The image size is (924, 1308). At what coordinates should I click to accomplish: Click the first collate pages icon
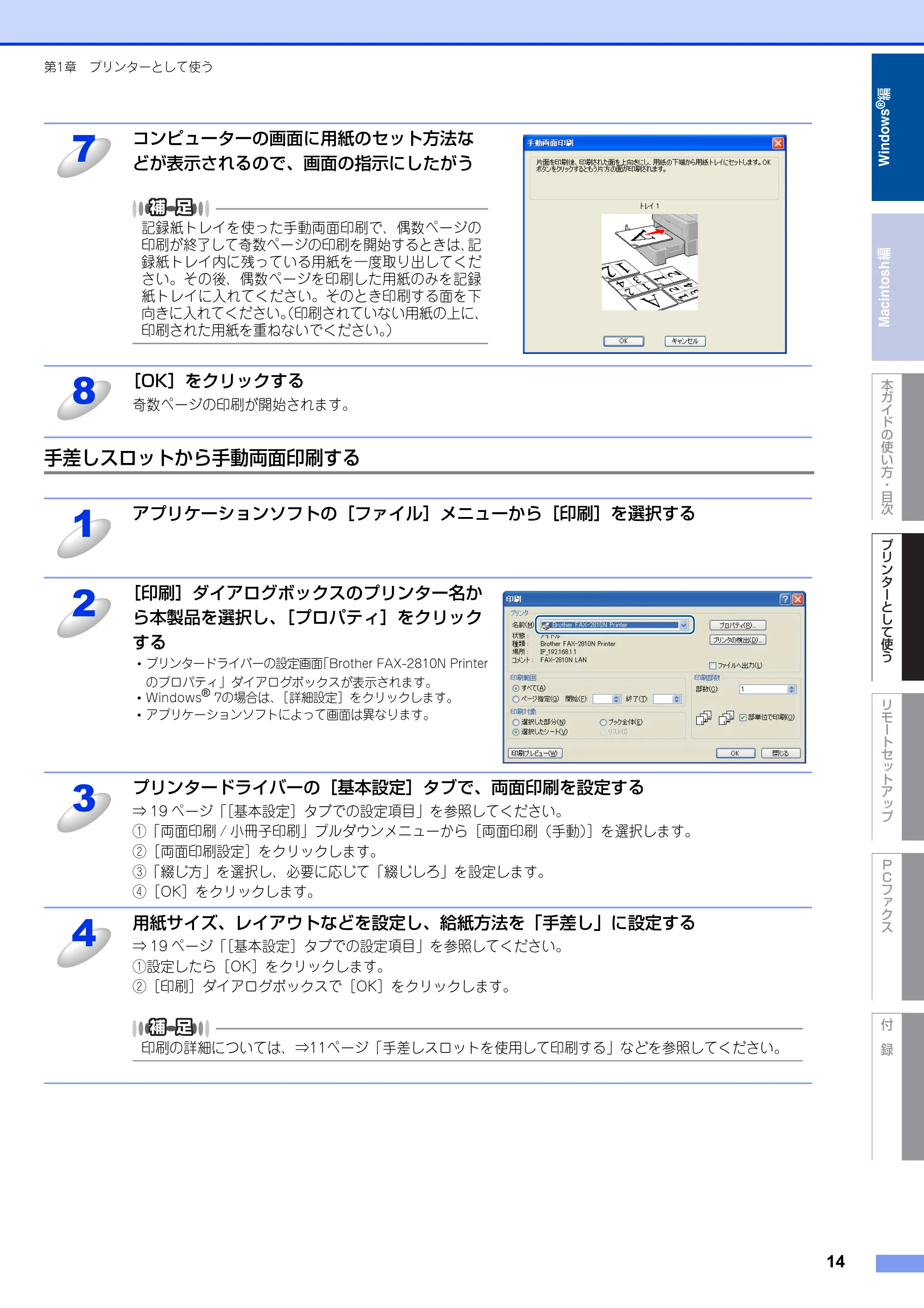704,718
